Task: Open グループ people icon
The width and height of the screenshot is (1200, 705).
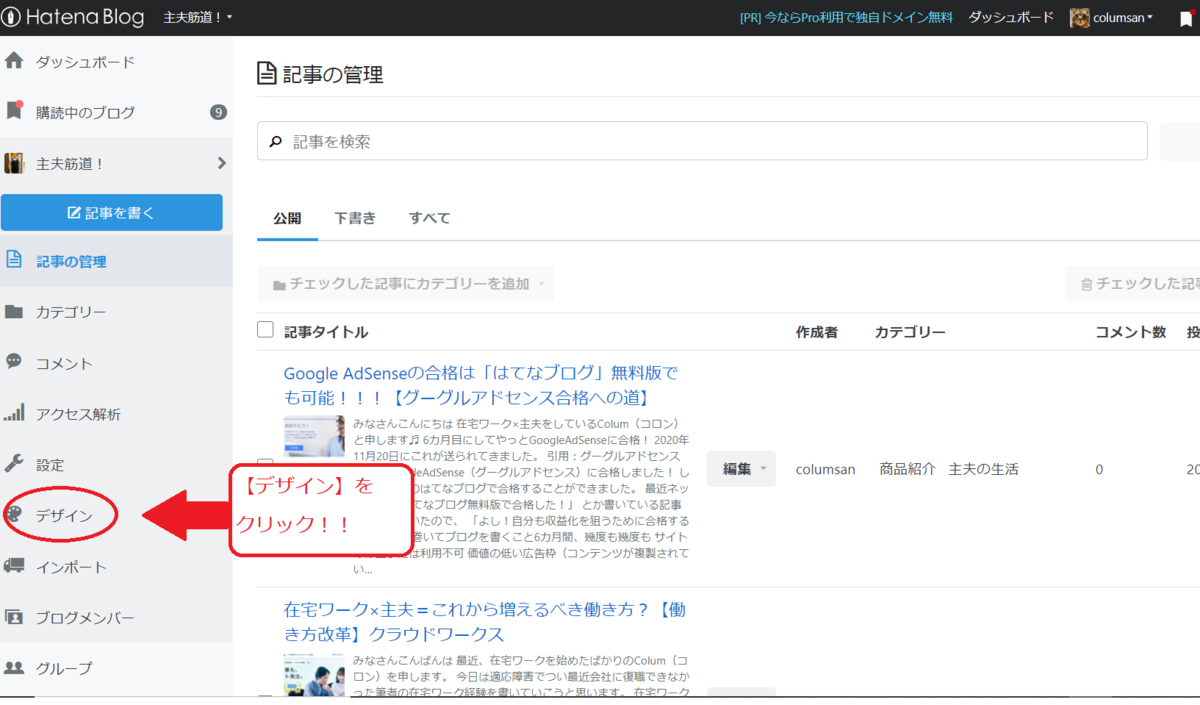Action: pyautogui.click(x=14, y=667)
